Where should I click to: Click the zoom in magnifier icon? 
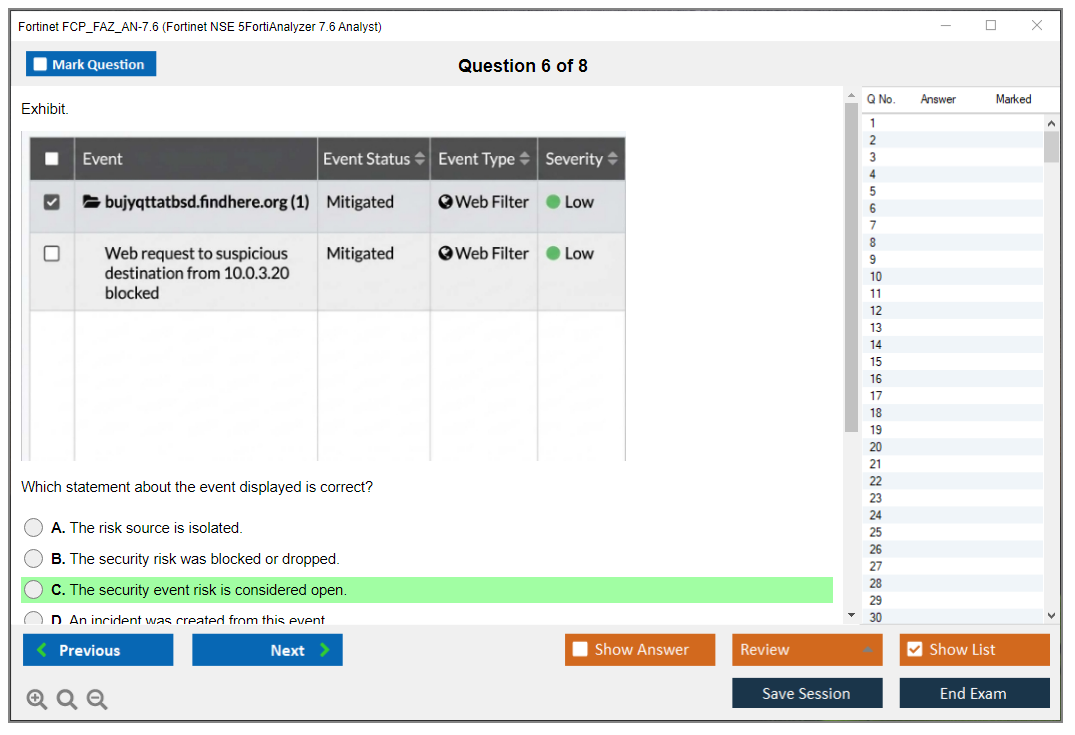point(36,699)
